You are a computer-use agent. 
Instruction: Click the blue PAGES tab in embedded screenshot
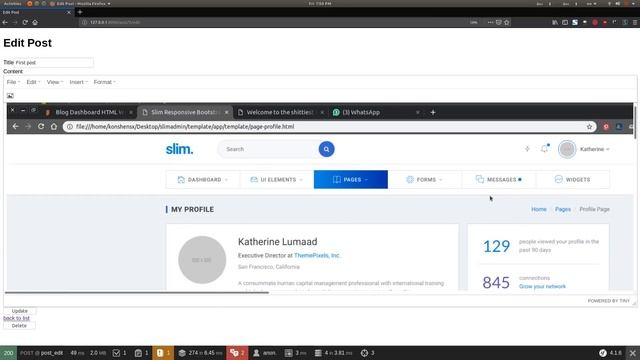point(351,180)
